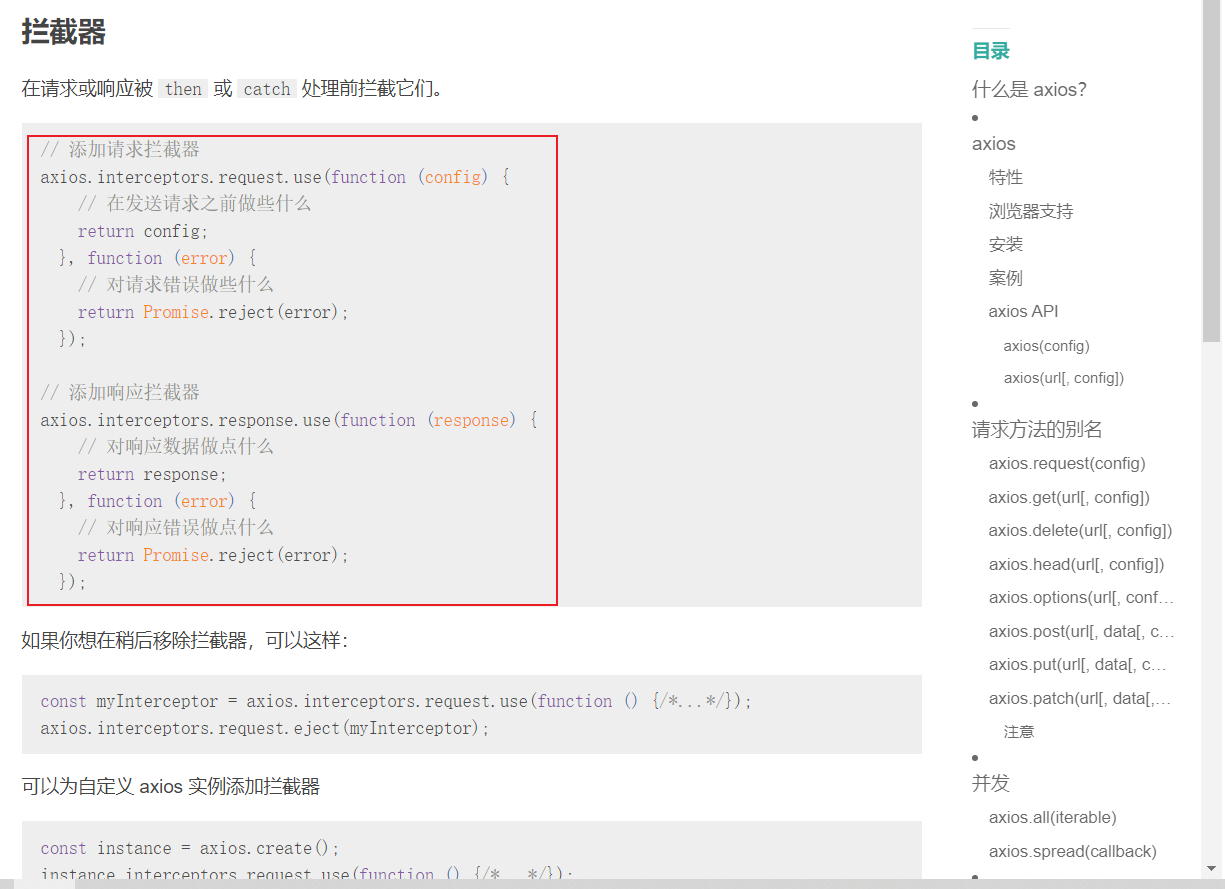This screenshot has width=1225, height=889.
Task: Open axios.delete(url[, config]) link
Action: click(1080, 530)
